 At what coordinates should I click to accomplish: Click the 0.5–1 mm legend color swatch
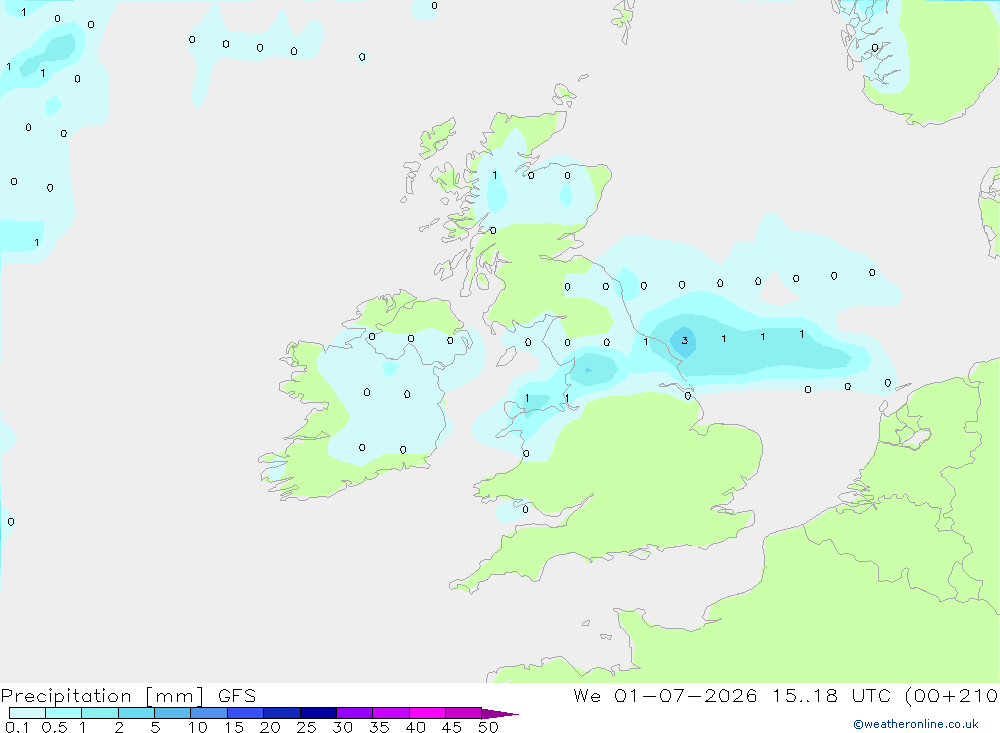64,713
